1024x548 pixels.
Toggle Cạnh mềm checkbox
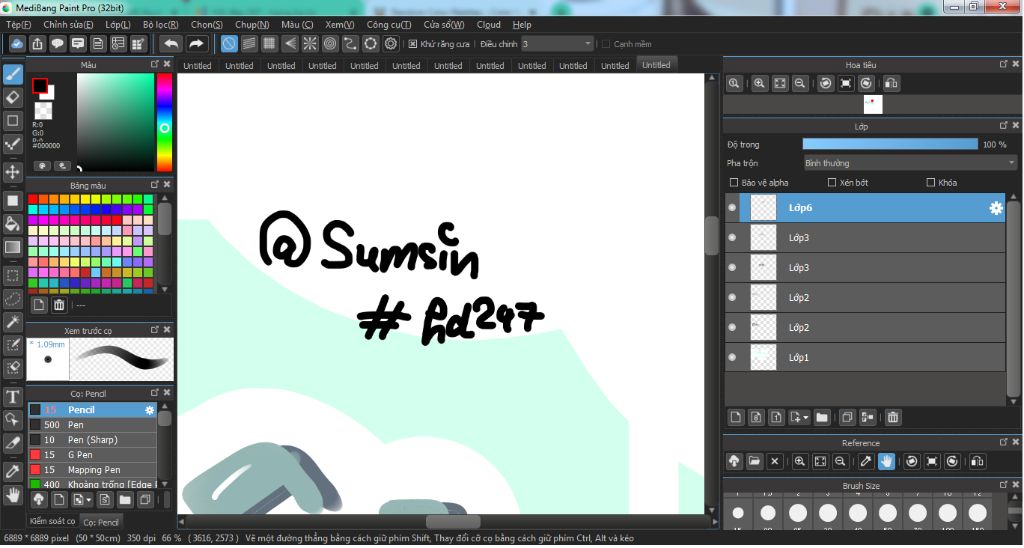click(605, 44)
